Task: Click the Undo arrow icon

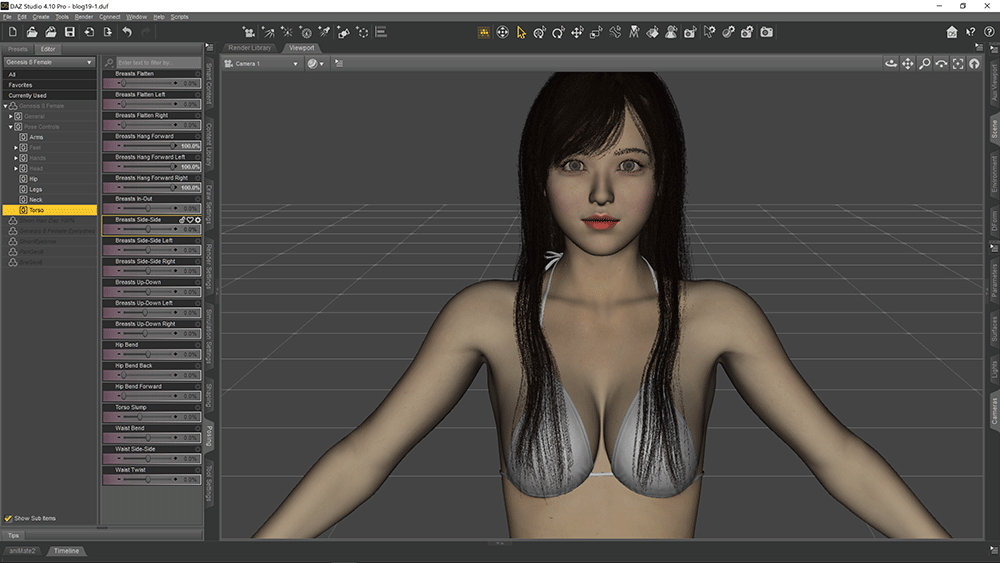Action: [127, 32]
